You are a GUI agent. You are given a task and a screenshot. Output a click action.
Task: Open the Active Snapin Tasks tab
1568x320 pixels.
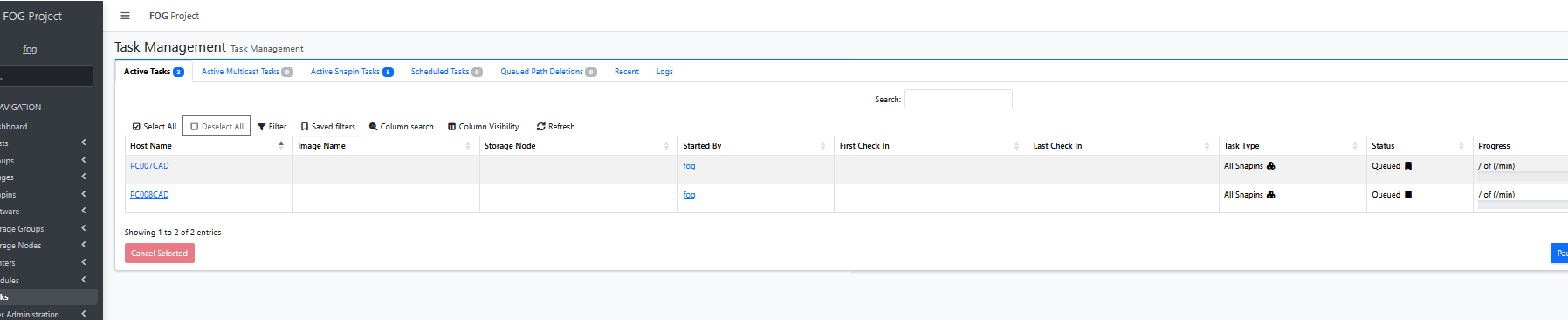352,72
